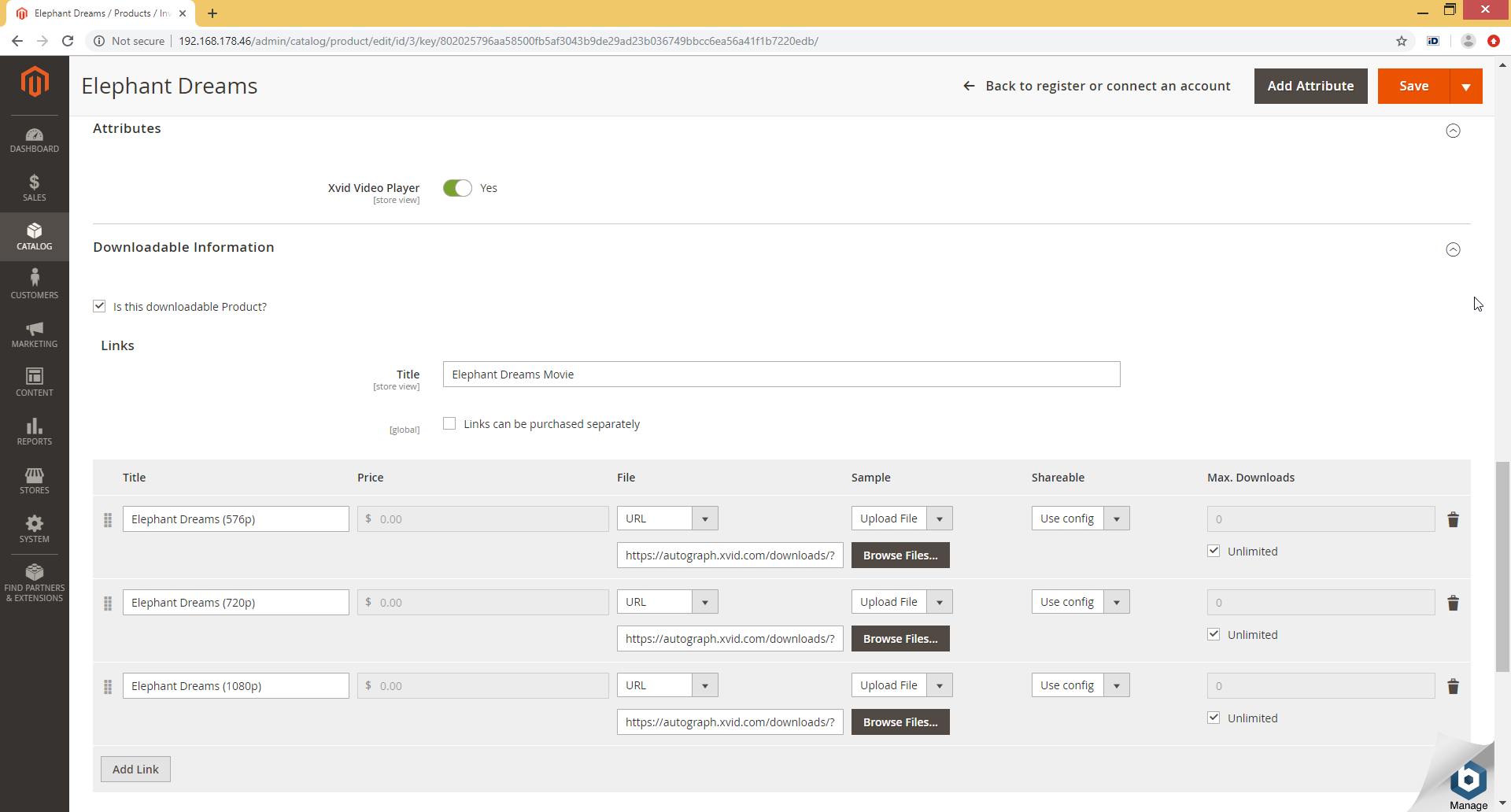Open the Content sidebar menu
This screenshot has height=812, width=1511.
pyautogui.click(x=35, y=383)
